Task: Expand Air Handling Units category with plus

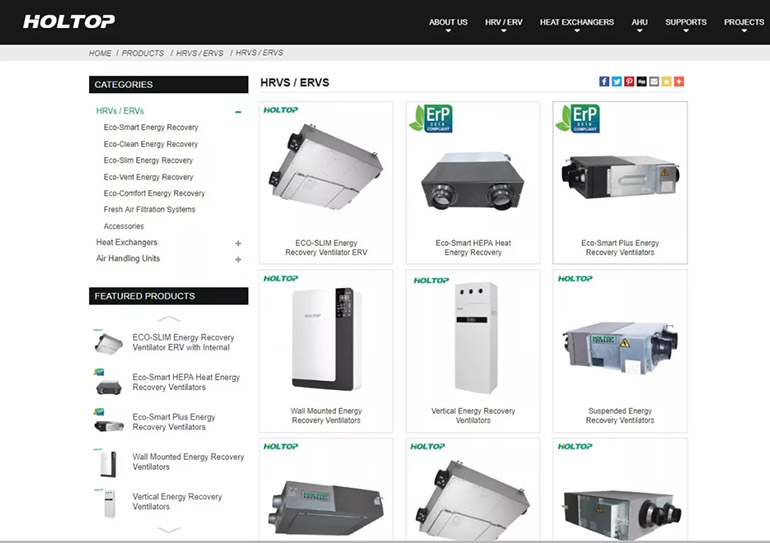Action: click(238, 259)
